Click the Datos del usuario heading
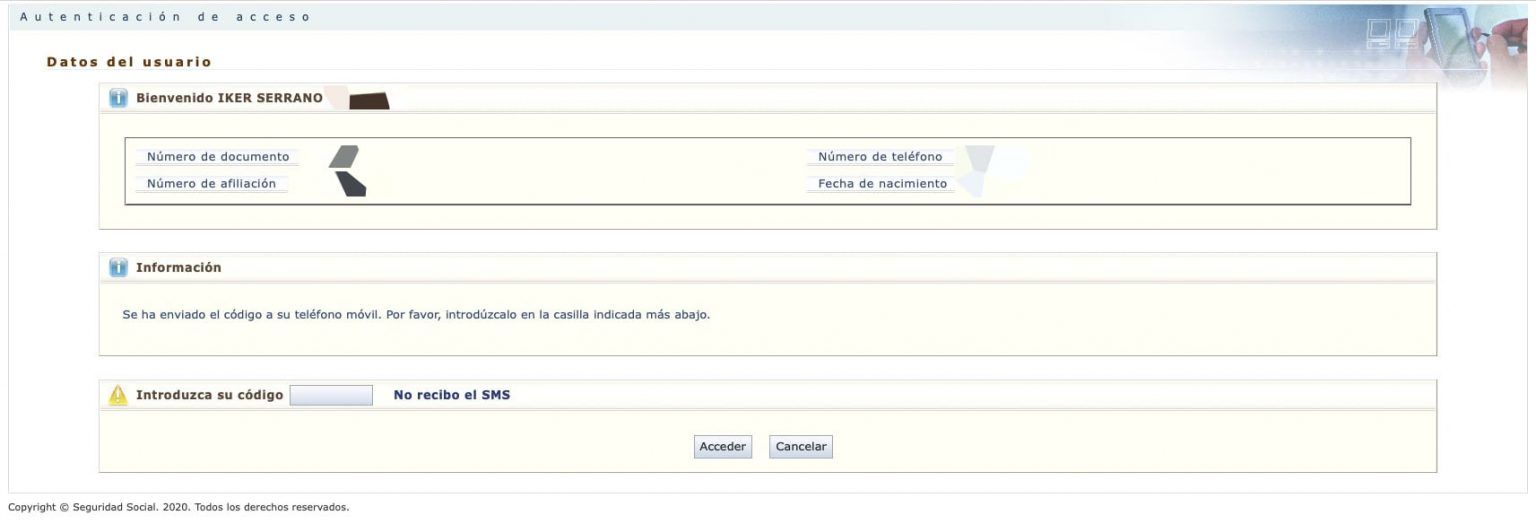The width and height of the screenshot is (1536, 524). 129,62
